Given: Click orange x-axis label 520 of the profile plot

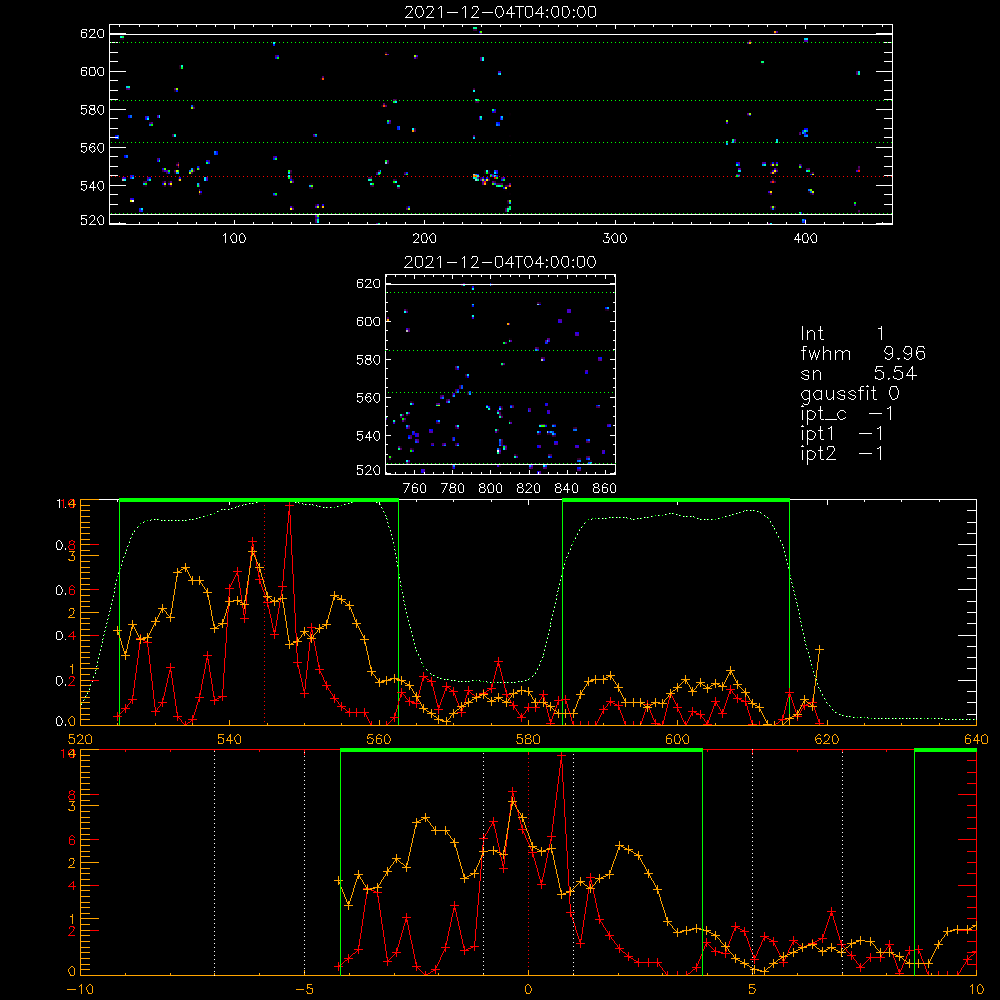Looking at the screenshot, I should (80, 739).
